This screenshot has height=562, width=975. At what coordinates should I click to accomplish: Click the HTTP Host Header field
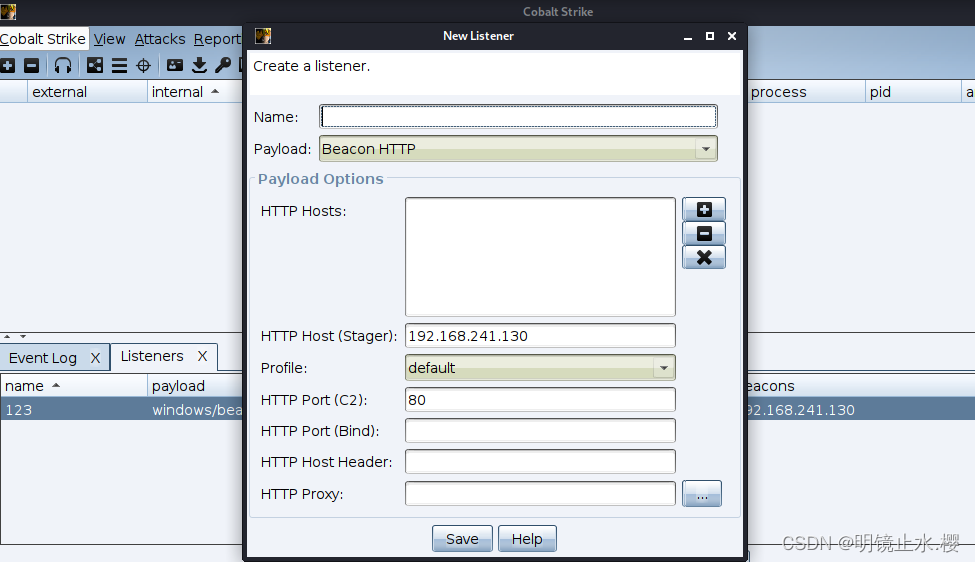pyautogui.click(x=540, y=461)
